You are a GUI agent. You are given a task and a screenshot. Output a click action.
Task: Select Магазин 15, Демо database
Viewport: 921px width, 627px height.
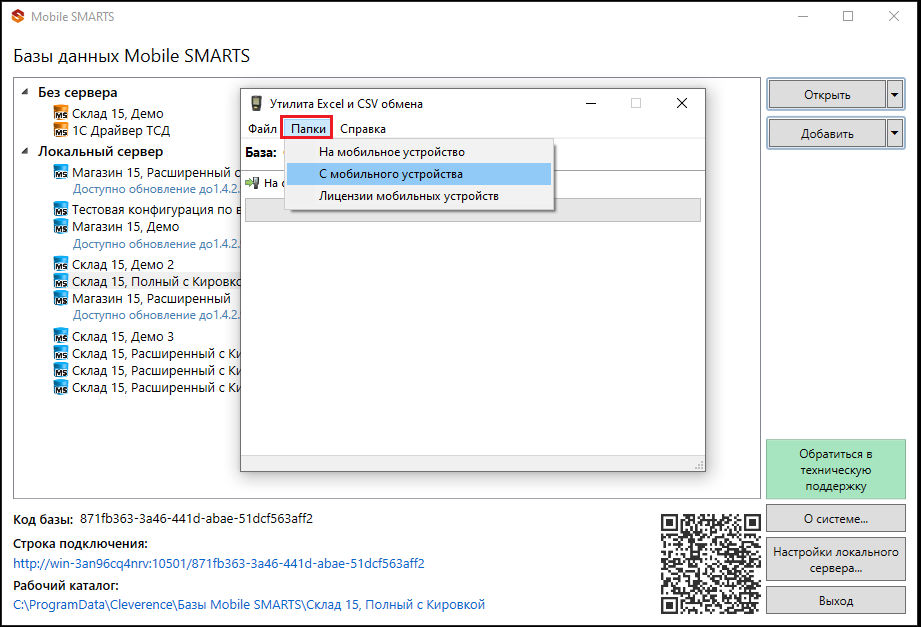point(125,226)
